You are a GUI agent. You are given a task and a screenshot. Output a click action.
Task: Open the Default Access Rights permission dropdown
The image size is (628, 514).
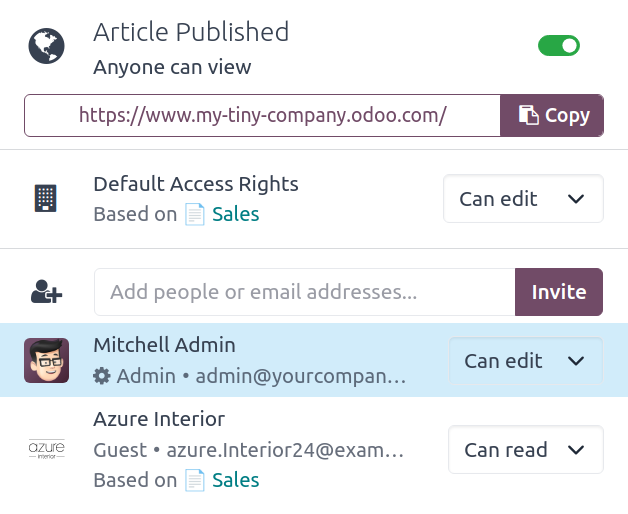pos(523,199)
